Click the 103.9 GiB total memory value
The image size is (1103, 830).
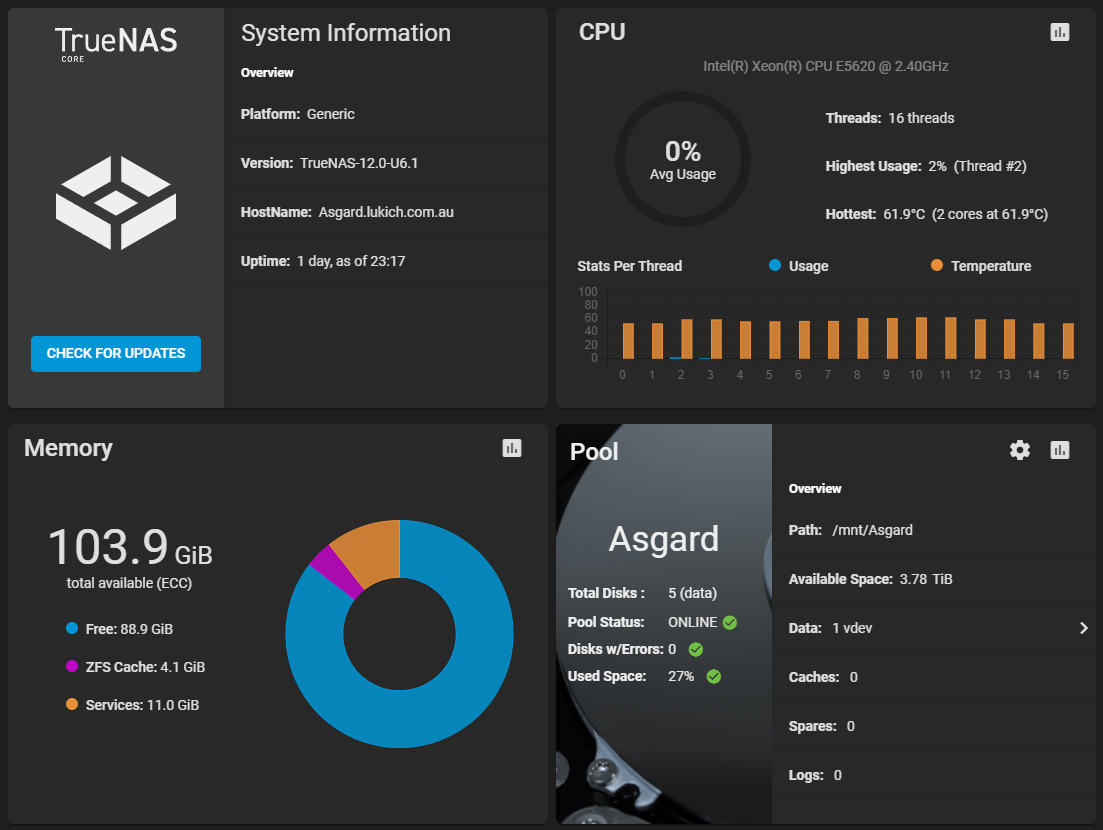tap(130, 547)
